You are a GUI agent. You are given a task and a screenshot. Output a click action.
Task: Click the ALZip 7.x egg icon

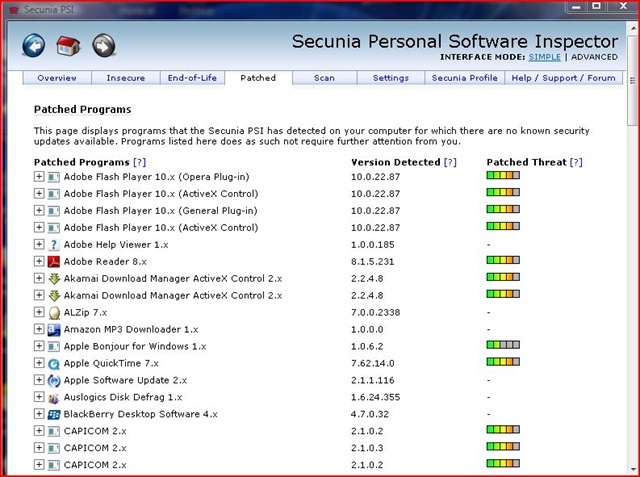click(x=53, y=313)
